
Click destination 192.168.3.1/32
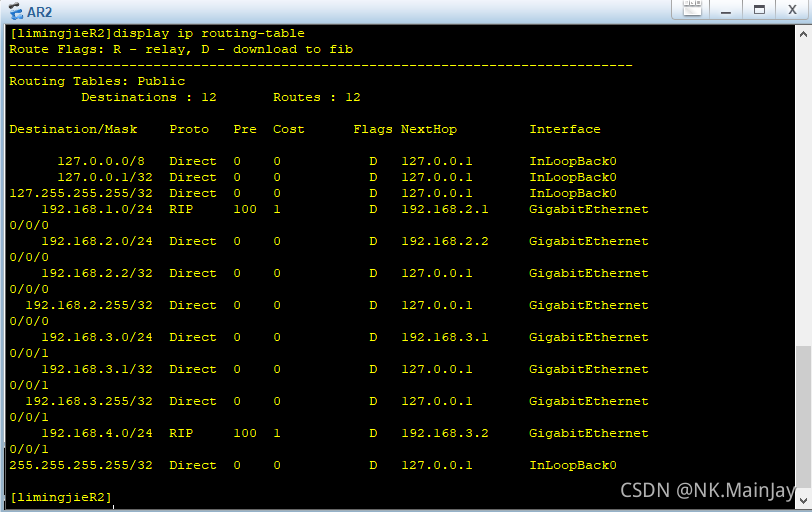click(x=97, y=370)
